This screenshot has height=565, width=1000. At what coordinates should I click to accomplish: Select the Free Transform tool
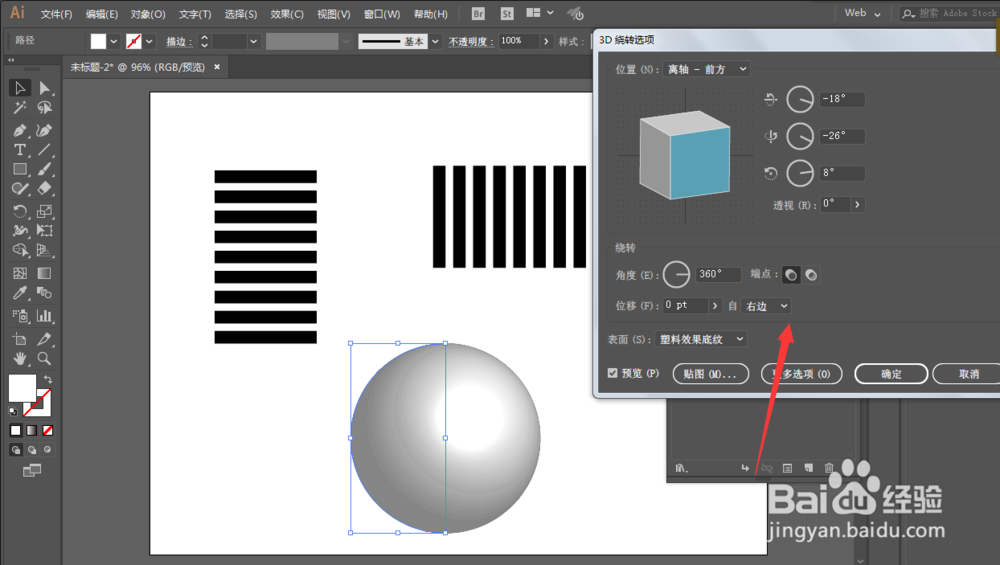click(44, 230)
